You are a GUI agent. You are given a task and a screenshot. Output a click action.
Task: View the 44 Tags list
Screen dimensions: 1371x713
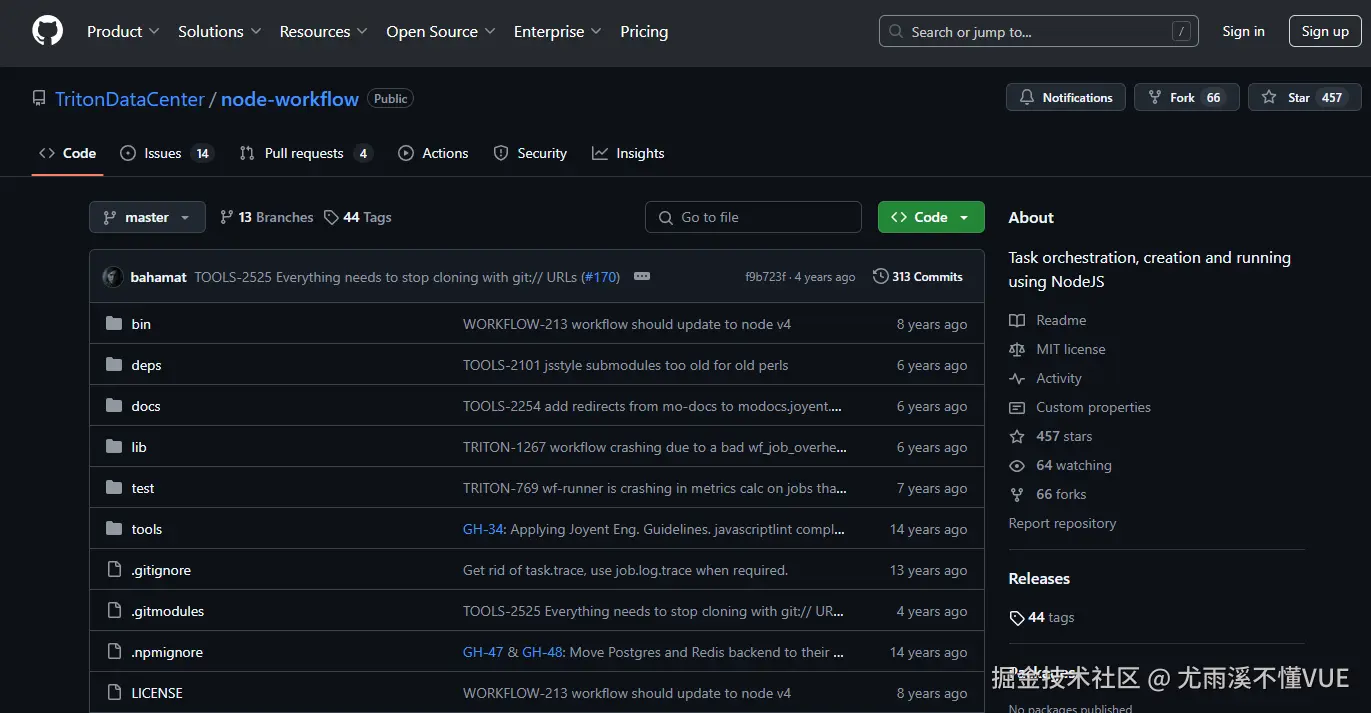click(358, 217)
